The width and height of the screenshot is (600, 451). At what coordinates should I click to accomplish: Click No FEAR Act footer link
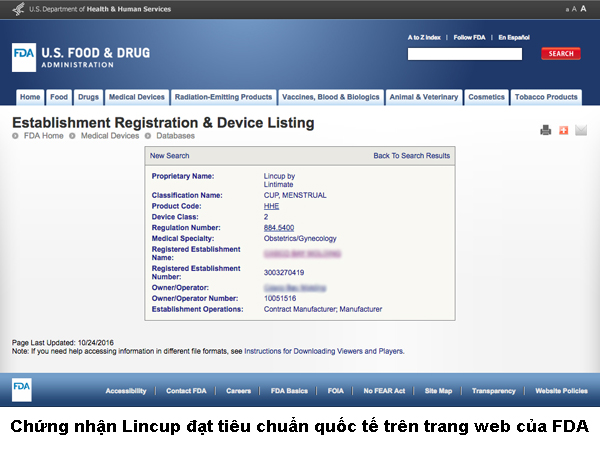click(x=384, y=391)
